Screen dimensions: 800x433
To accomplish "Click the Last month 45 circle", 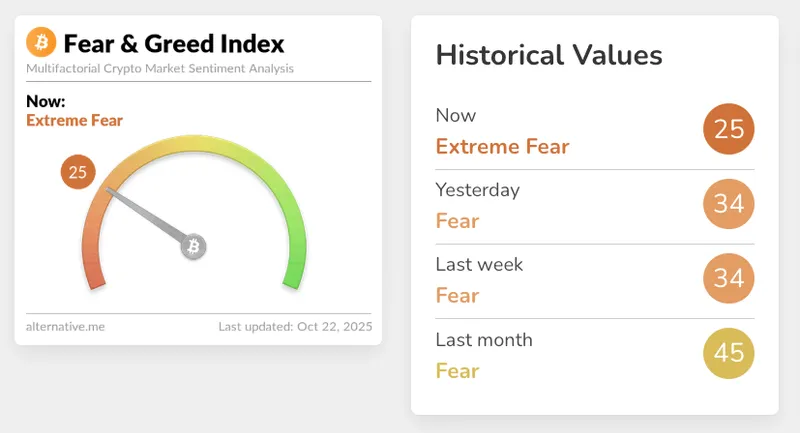I will click(x=728, y=353).
